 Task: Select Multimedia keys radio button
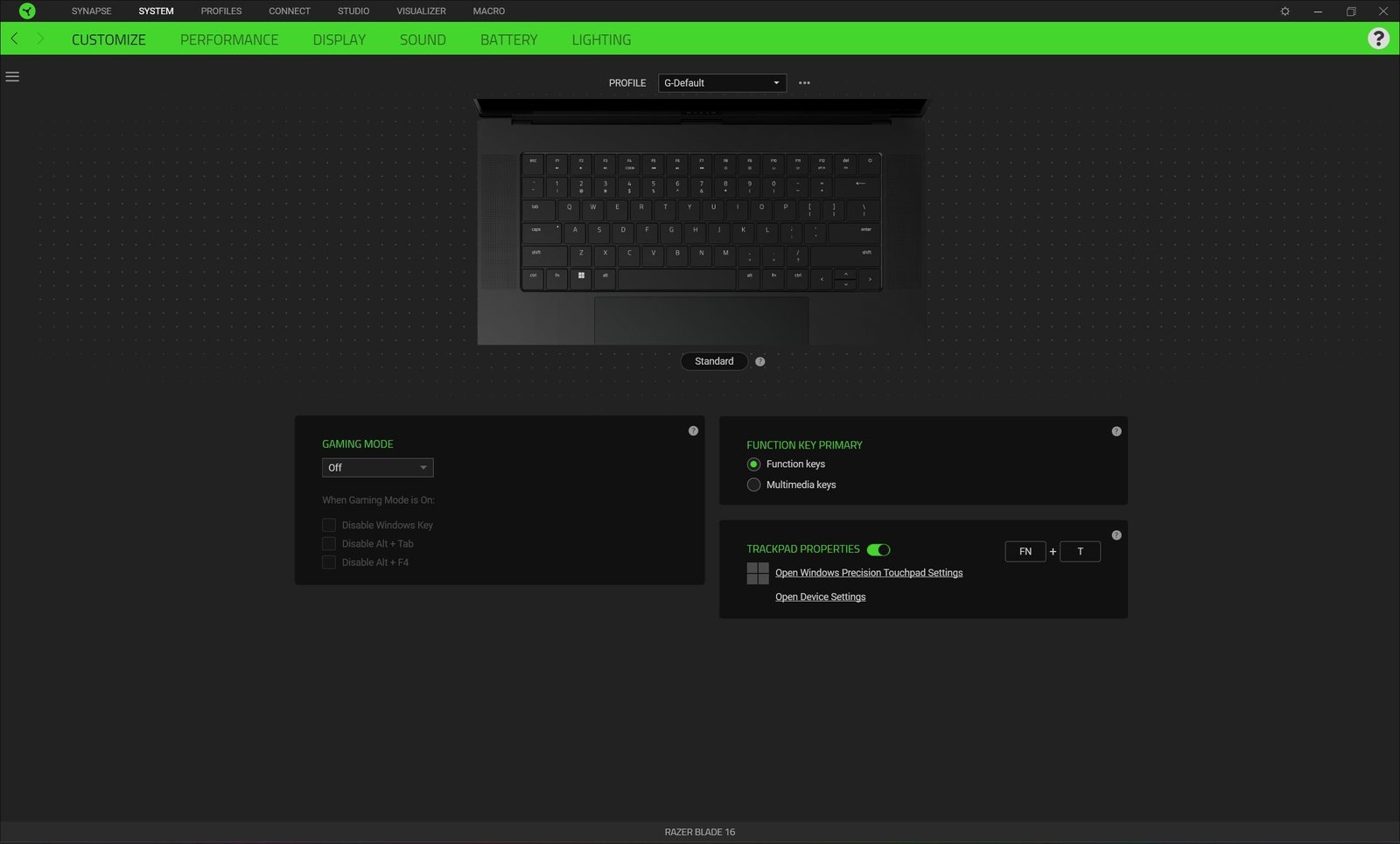753,485
